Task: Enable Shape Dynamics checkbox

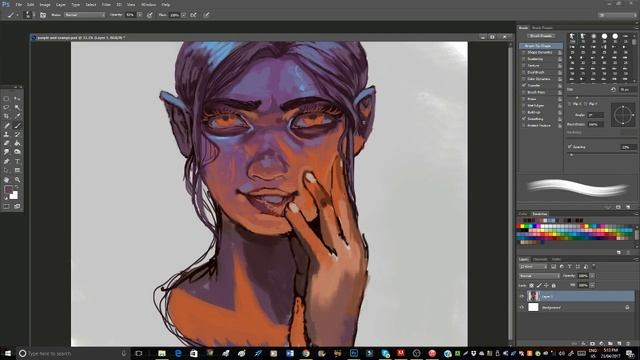Action: 524,52
